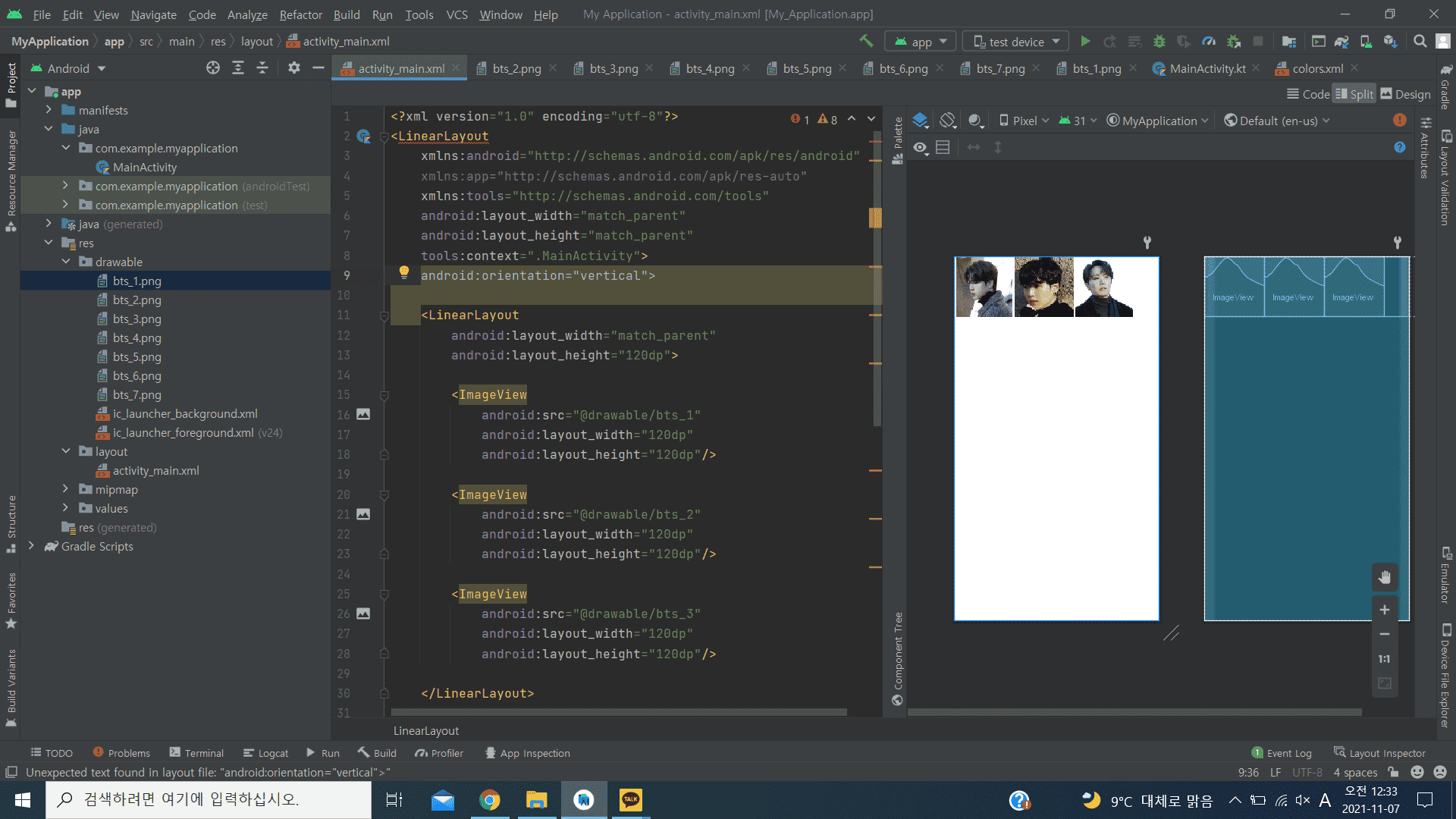
Task: Select the pan hand tool in preview
Action: (1384, 577)
